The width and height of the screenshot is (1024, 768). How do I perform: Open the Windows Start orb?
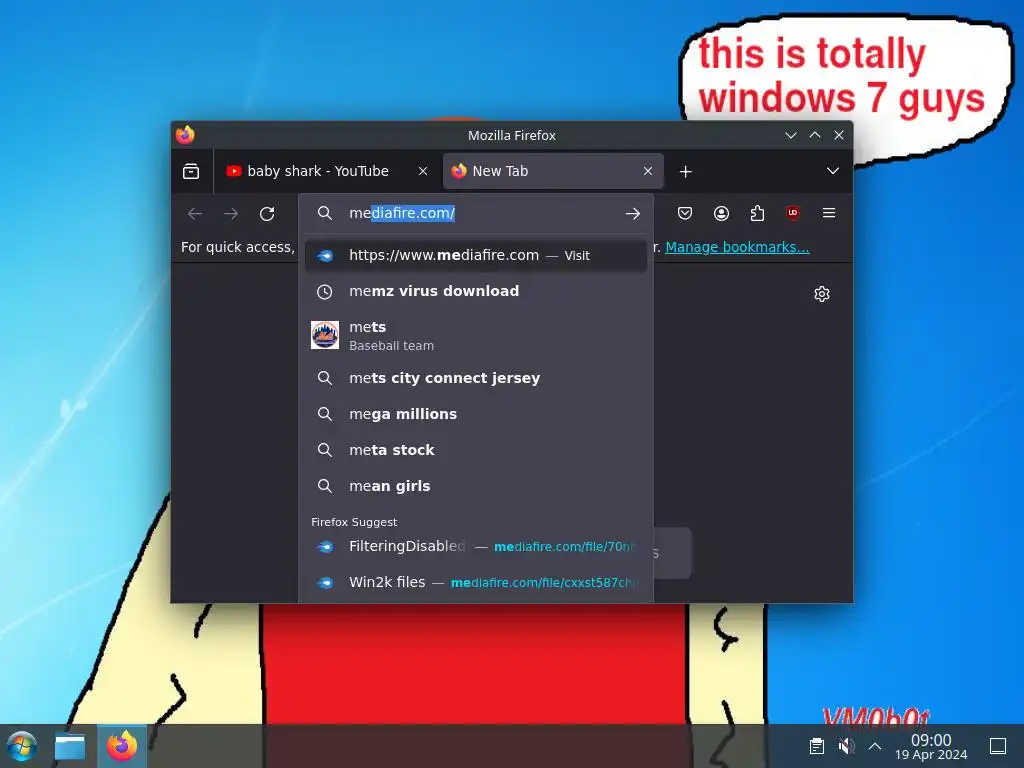pyautogui.click(x=22, y=746)
